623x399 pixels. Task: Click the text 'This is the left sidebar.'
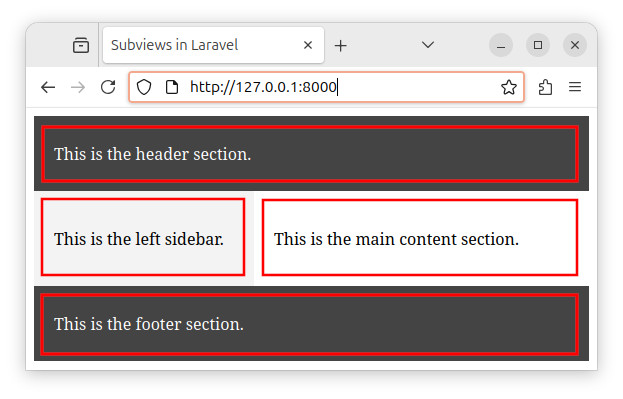tap(139, 239)
